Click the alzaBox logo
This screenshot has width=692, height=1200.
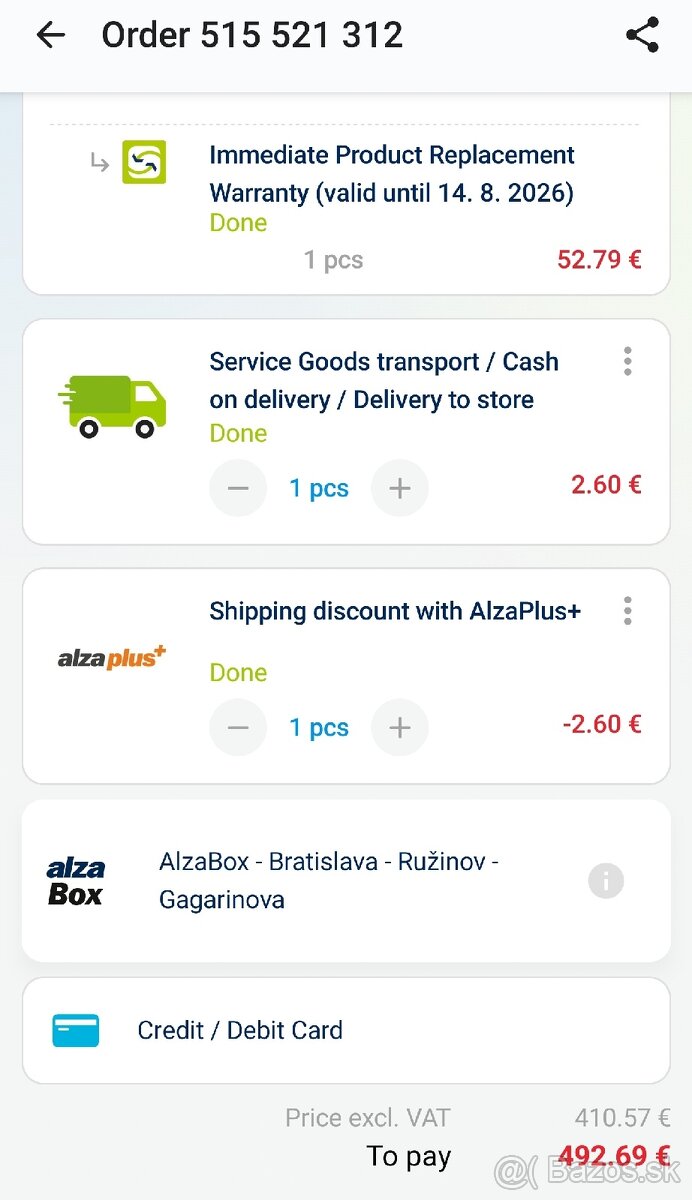tap(78, 879)
